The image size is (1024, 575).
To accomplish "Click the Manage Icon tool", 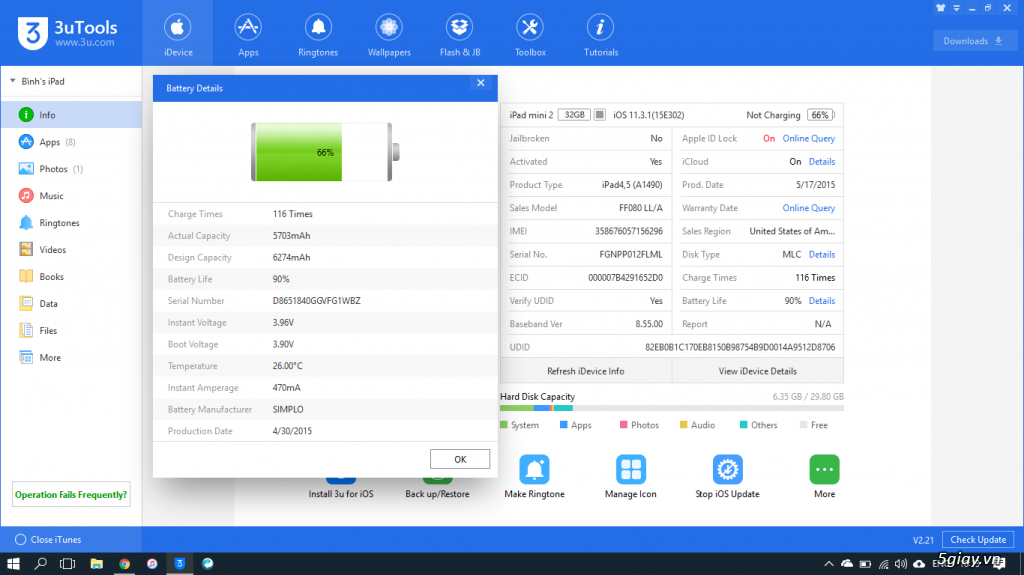I will [631, 469].
